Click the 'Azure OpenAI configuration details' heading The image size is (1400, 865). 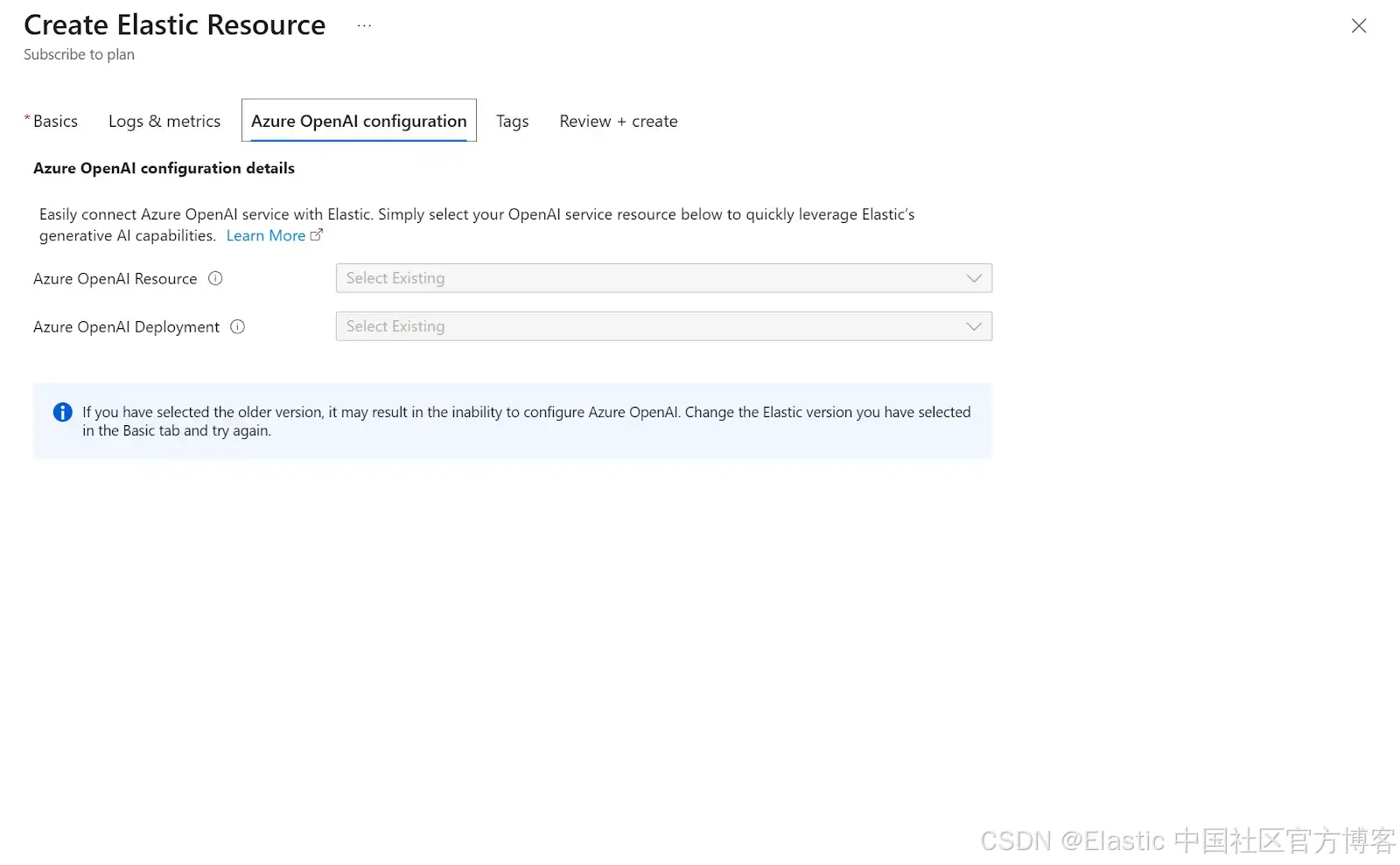coord(164,168)
